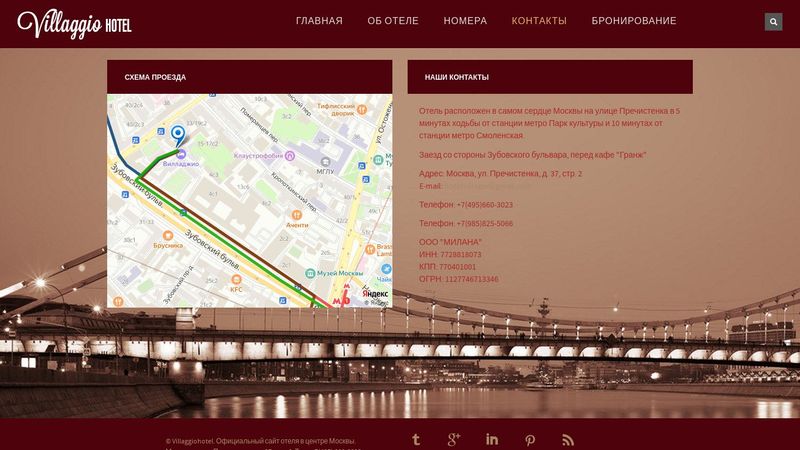800x450 pixels.
Task: Open the Google Plus social icon
Action: pos(454,439)
